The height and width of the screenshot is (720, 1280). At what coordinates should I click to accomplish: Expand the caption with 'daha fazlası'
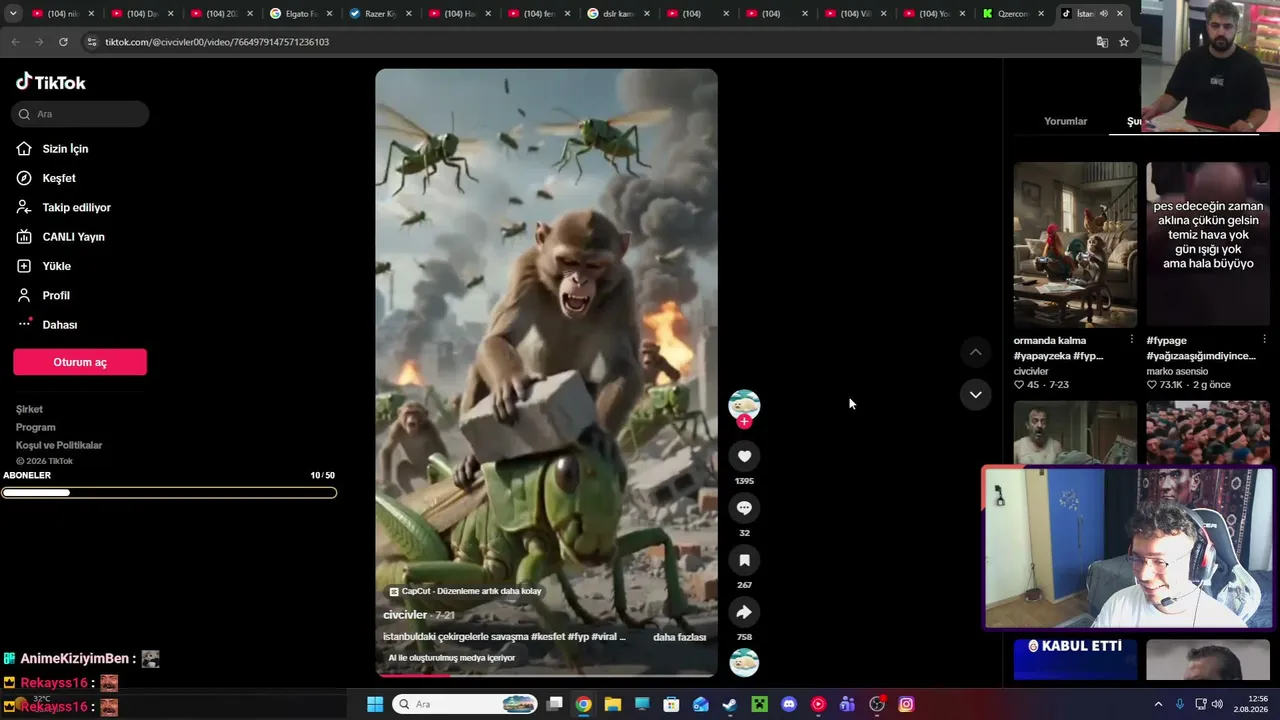pos(679,637)
